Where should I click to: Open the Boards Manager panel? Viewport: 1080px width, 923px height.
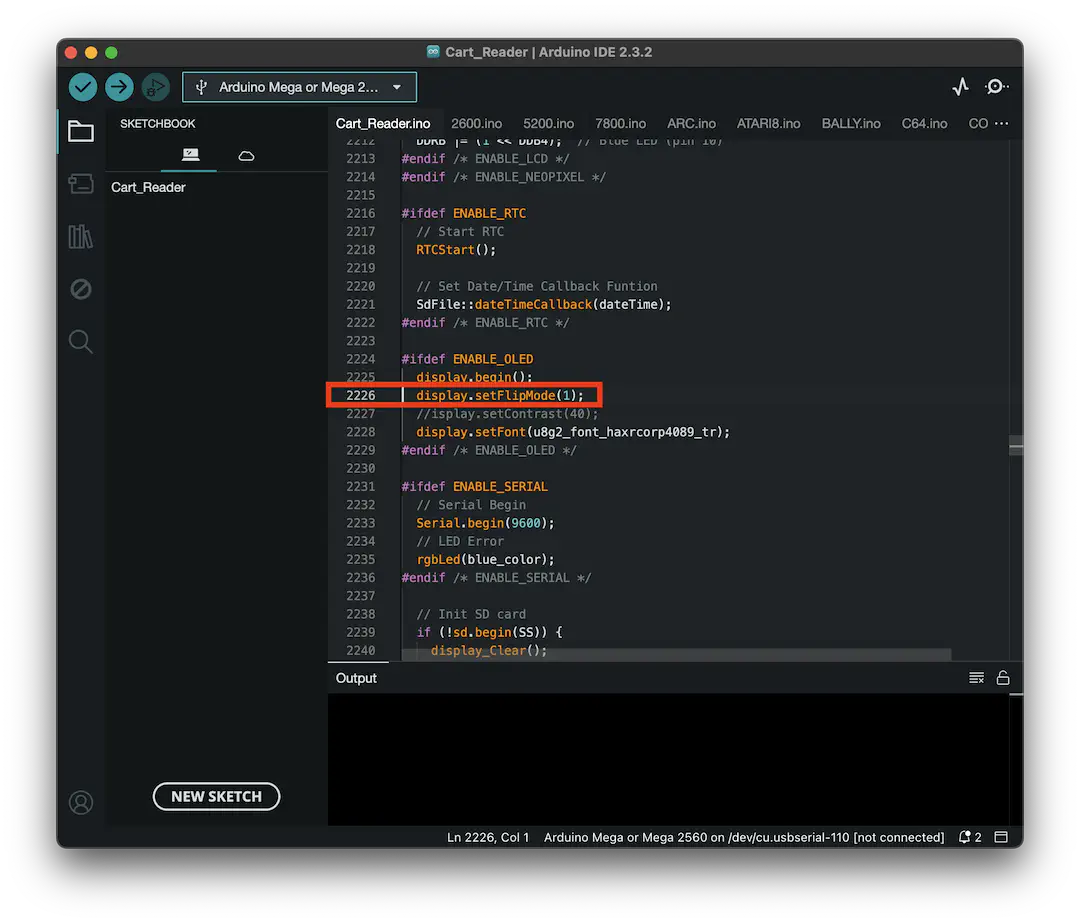[x=81, y=184]
